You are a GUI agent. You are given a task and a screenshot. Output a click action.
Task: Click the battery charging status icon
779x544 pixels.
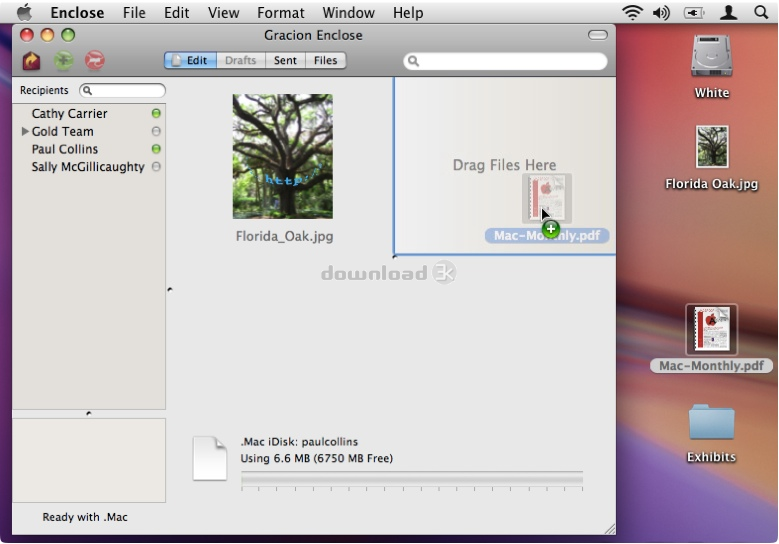pos(694,13)
